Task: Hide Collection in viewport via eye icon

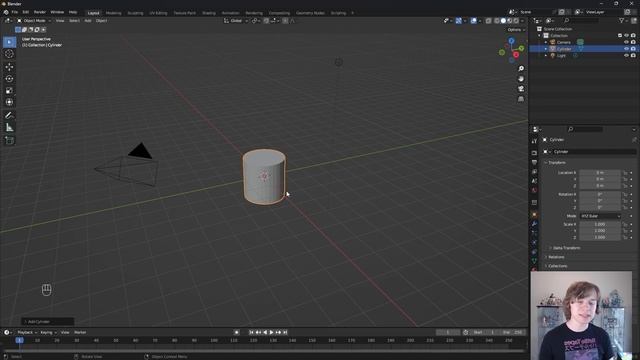Action: (627, 36)
